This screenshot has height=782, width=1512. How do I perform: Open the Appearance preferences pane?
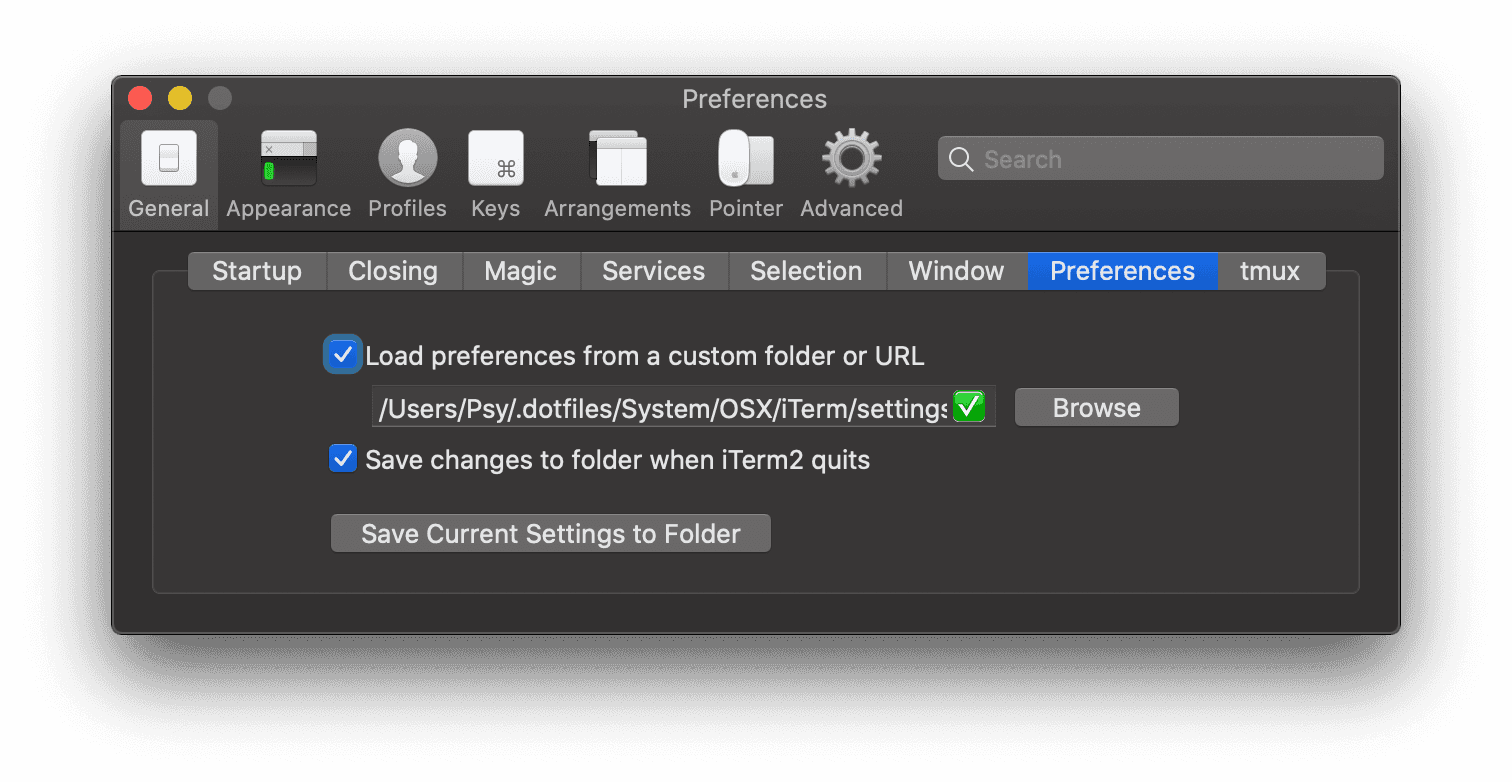click(x=288, y=172)
